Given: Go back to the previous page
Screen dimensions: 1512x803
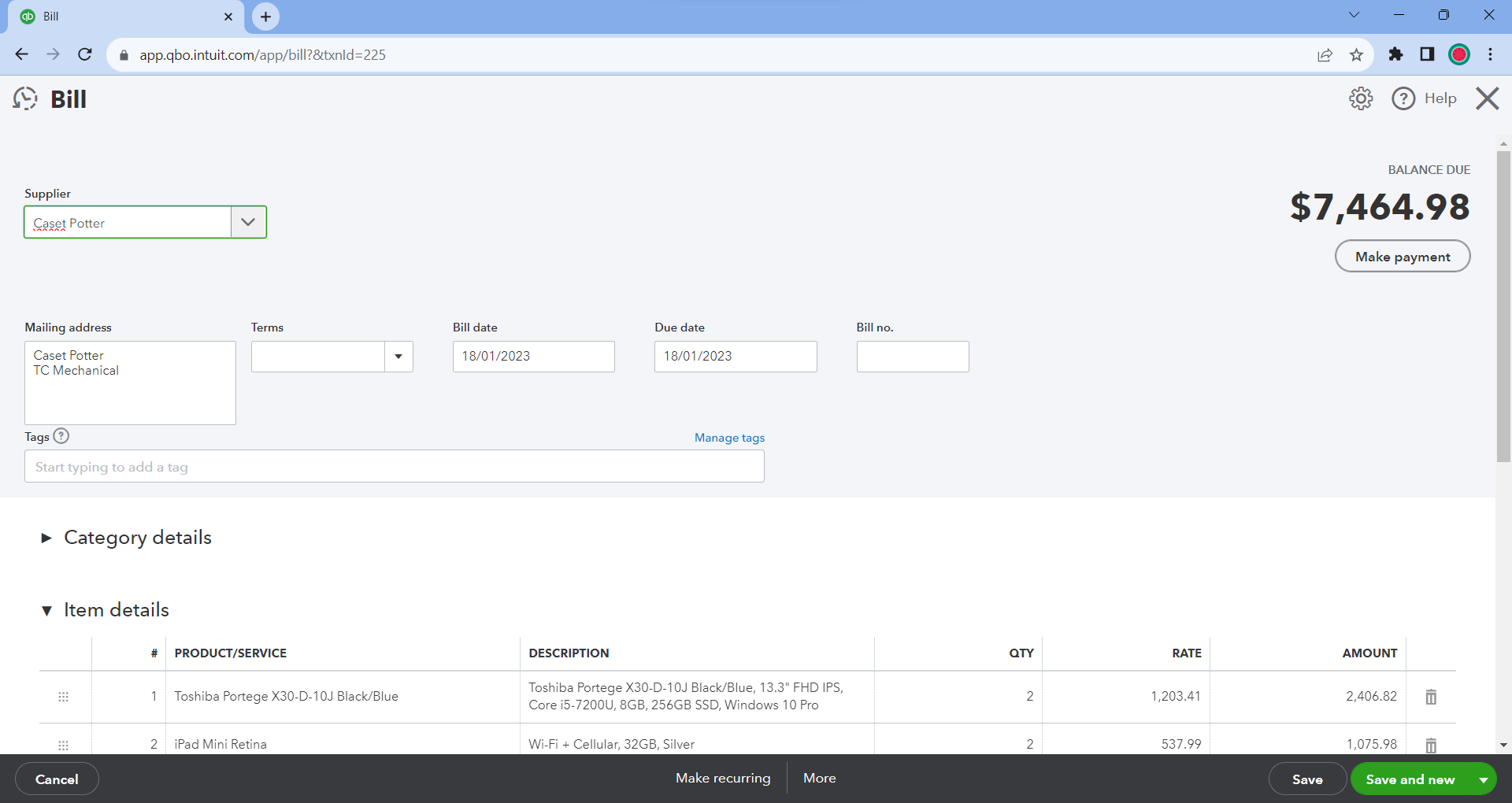Looking at the screenshot, I should [x=22, y=54].
